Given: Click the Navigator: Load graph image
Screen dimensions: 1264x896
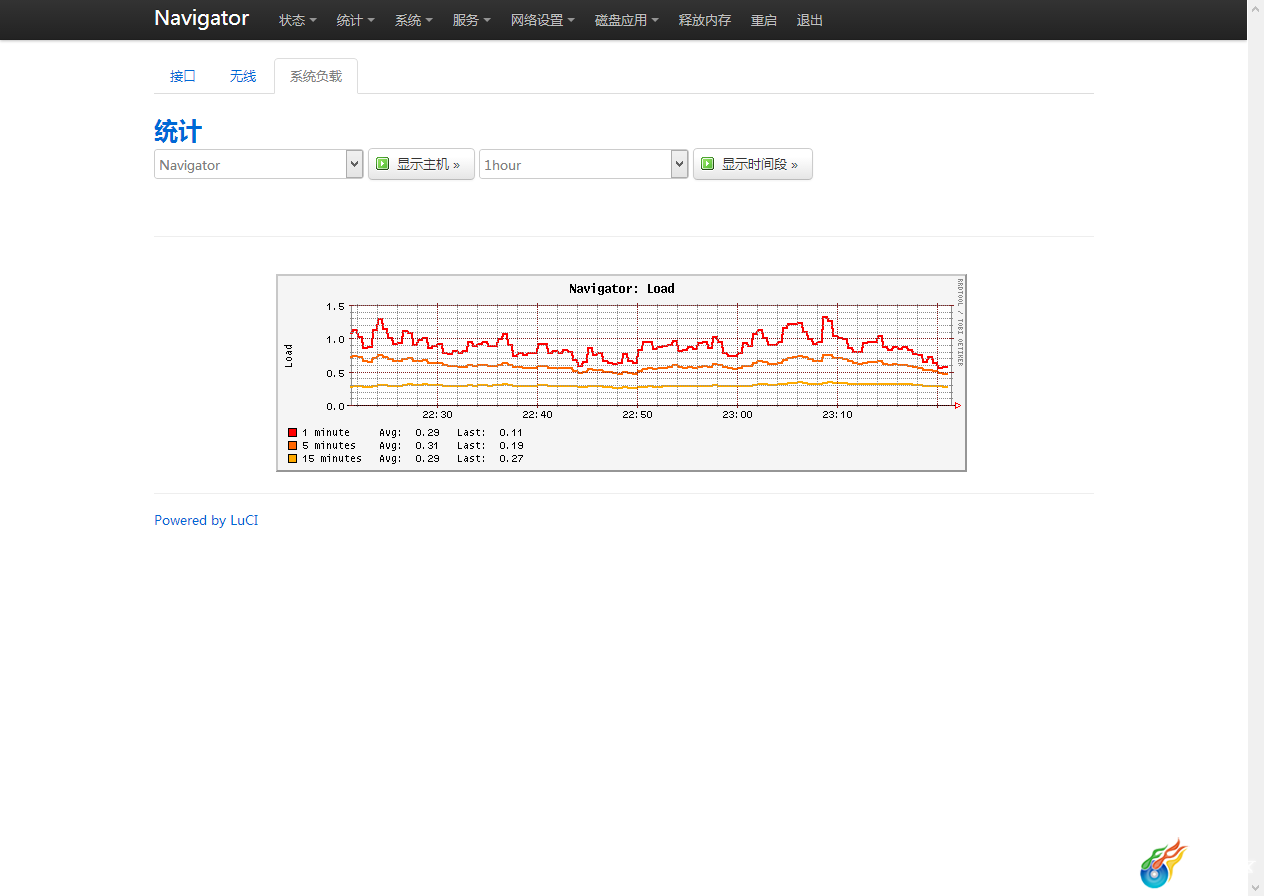Looking at the screenshot, I should (621, 373).
